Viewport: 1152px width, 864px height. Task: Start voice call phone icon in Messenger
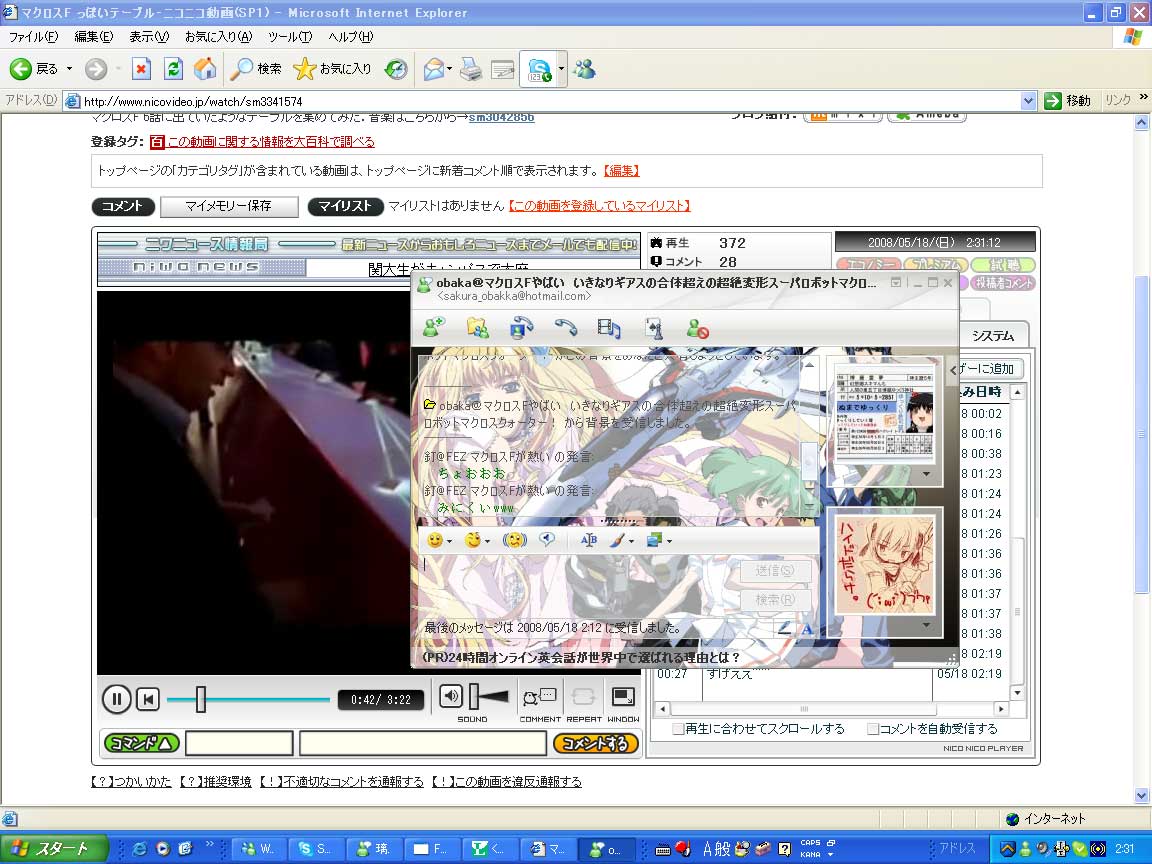pos(566,328)
